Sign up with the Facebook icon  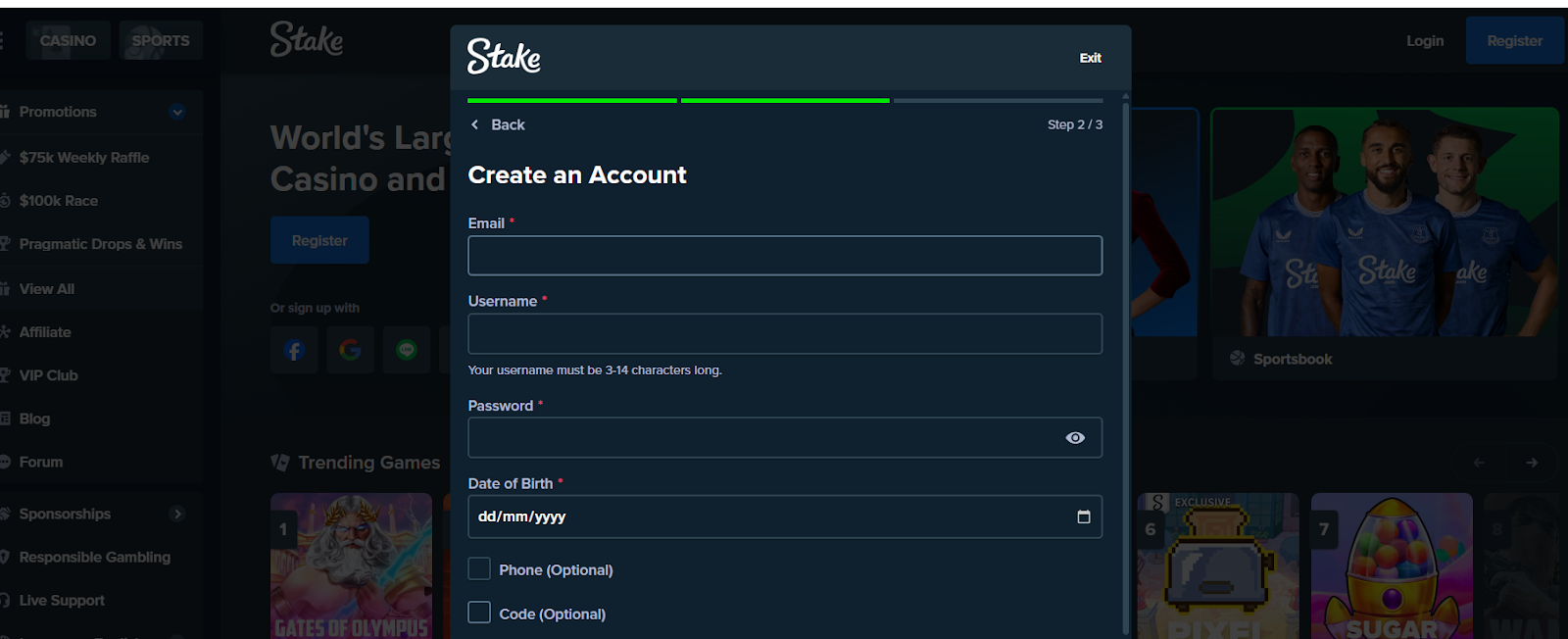coord(294,350)
